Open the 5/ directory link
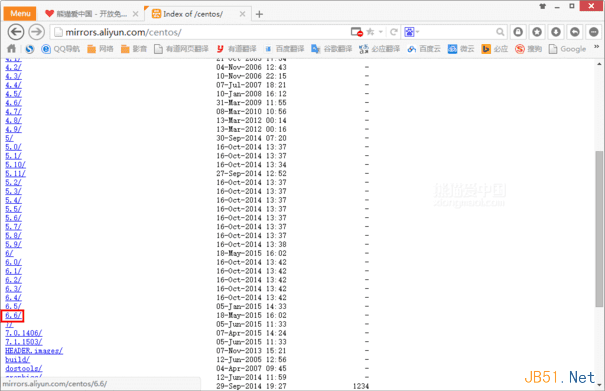Screen dimensions: 605x391 click(9, 138)
